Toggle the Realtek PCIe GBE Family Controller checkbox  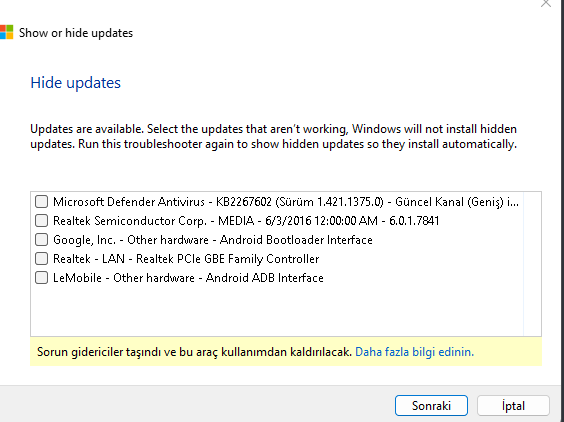tap(41, 259)
